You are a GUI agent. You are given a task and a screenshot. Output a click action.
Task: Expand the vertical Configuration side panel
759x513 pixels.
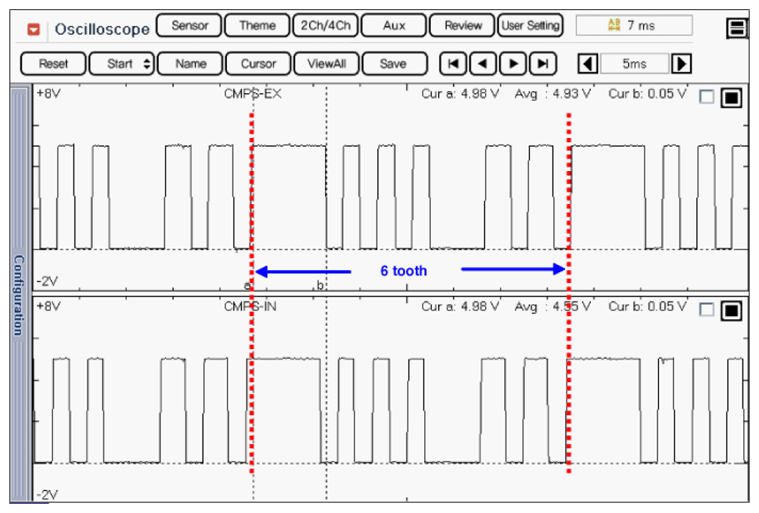tap(18, 294)
